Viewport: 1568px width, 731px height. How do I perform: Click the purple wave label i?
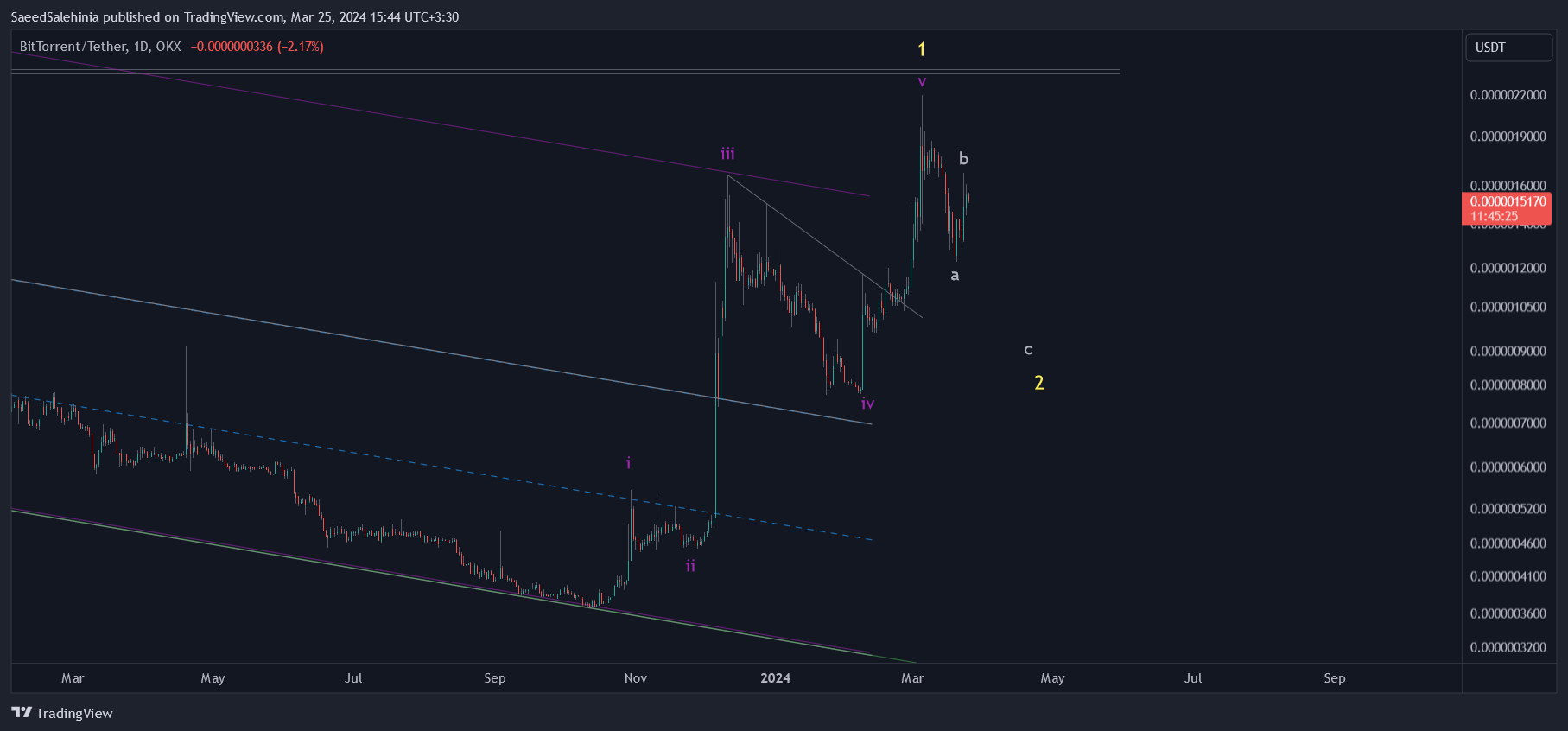tap(628, 463)
